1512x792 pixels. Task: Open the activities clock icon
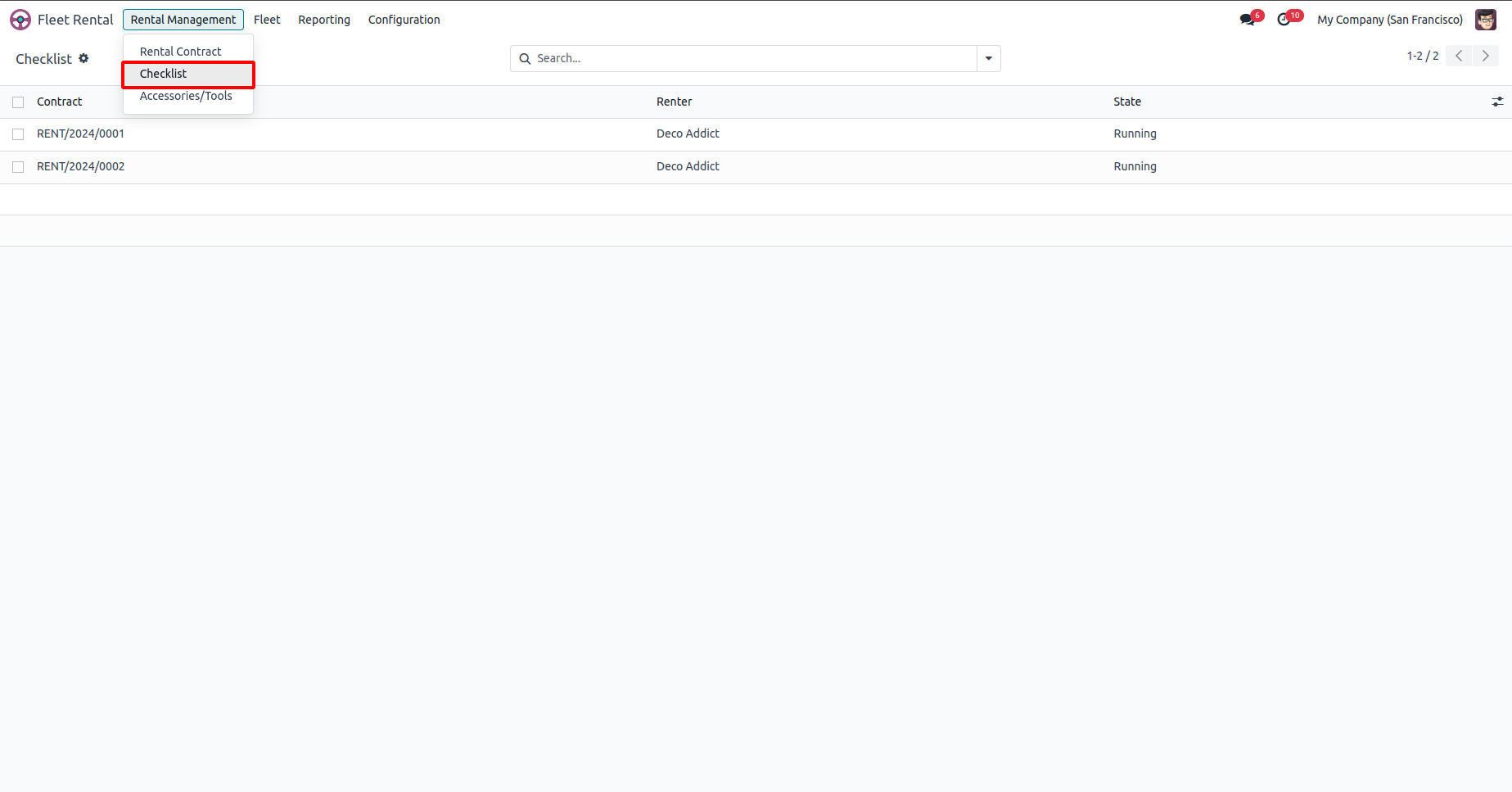(1284, 20)
